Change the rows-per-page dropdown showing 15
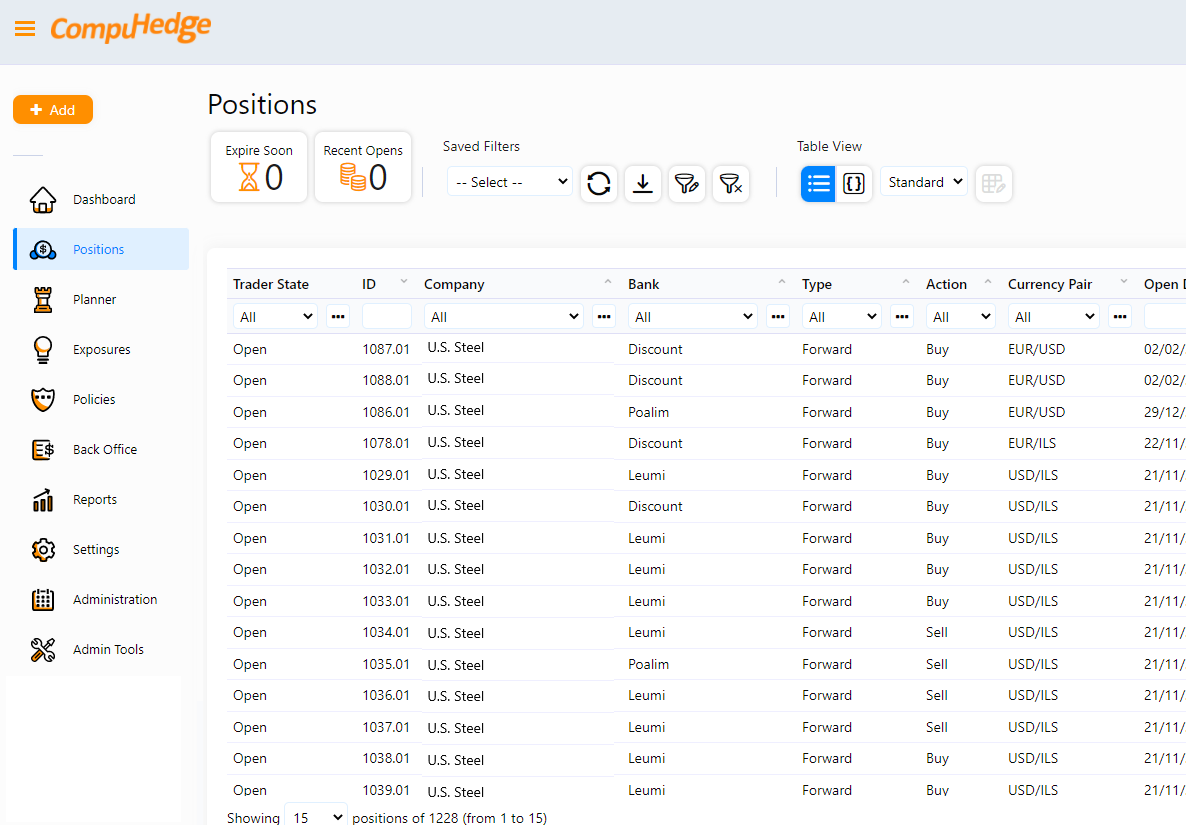The height and width of the screenshot is (825, 1186). (316, 816)
